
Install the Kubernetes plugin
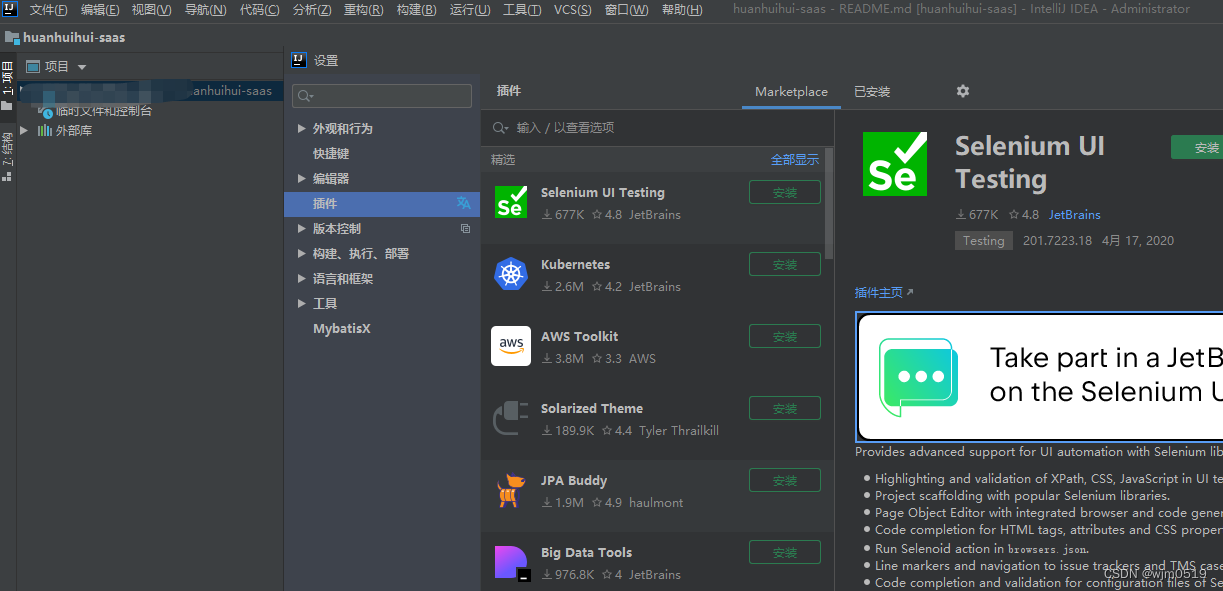click(x=785, y=264)
